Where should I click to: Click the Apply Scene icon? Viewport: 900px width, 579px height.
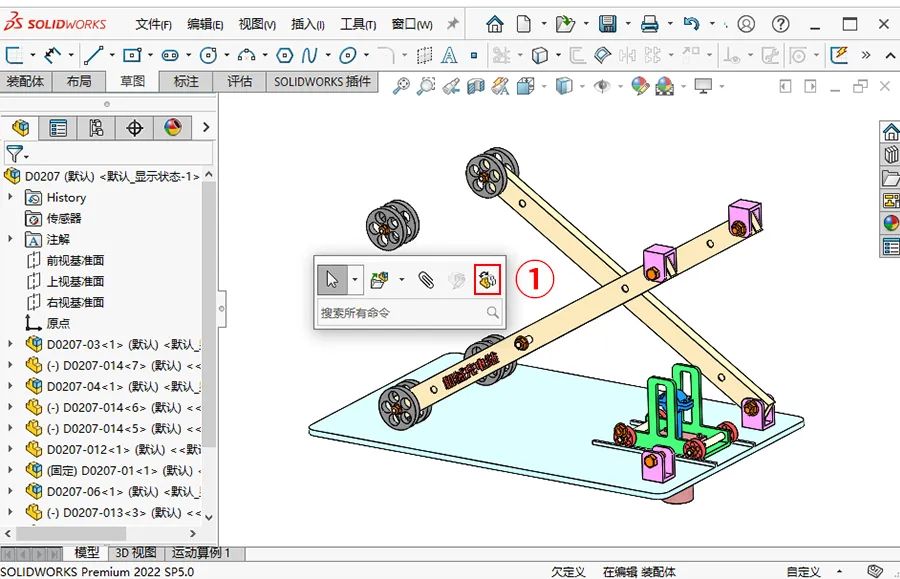pos(665,86)
